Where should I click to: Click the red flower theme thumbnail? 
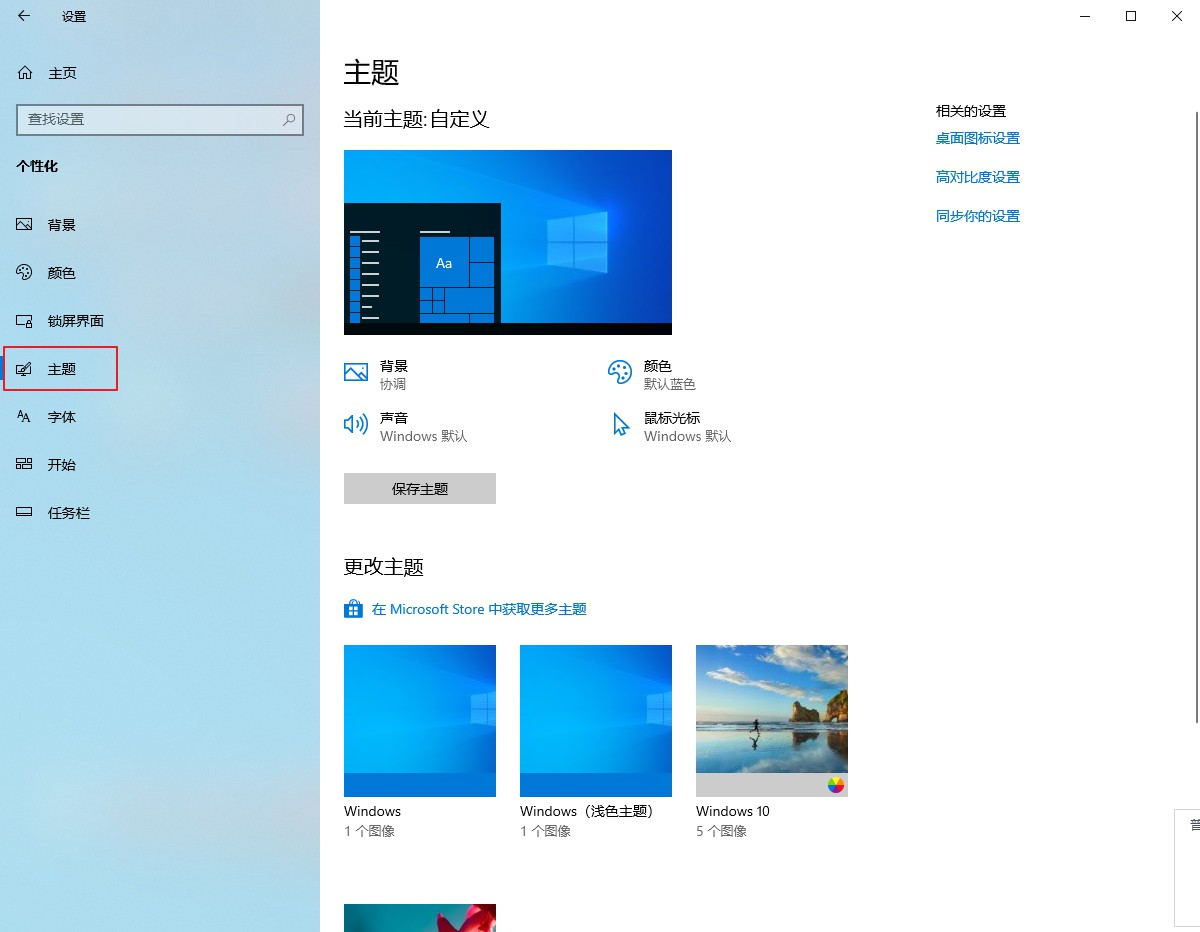420,918
